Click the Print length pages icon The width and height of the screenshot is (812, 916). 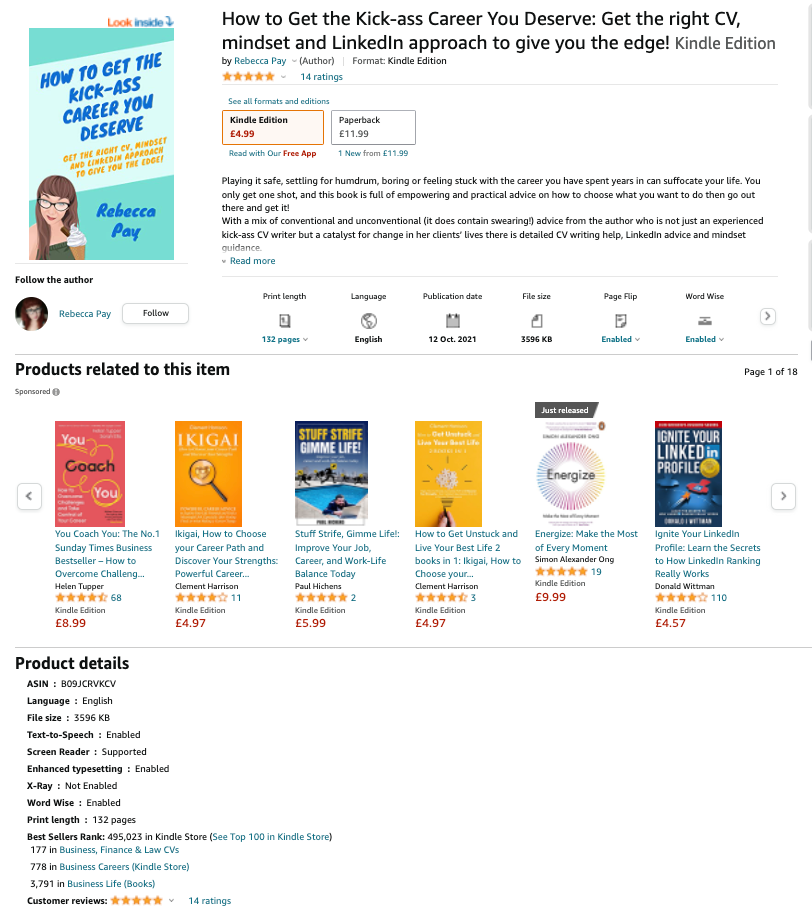click(x=284, y=321)
